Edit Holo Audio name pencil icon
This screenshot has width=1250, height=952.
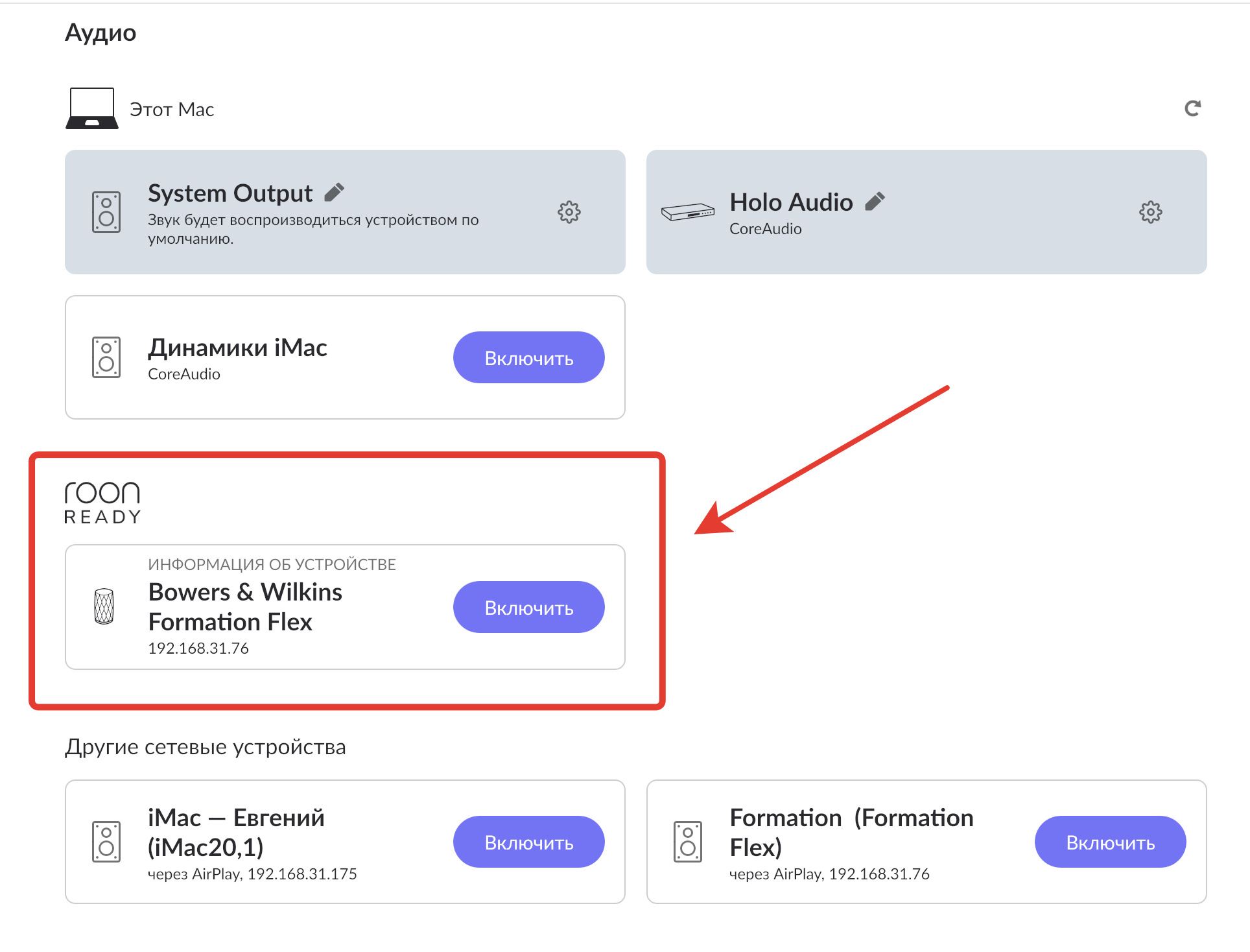coord(875,202)
